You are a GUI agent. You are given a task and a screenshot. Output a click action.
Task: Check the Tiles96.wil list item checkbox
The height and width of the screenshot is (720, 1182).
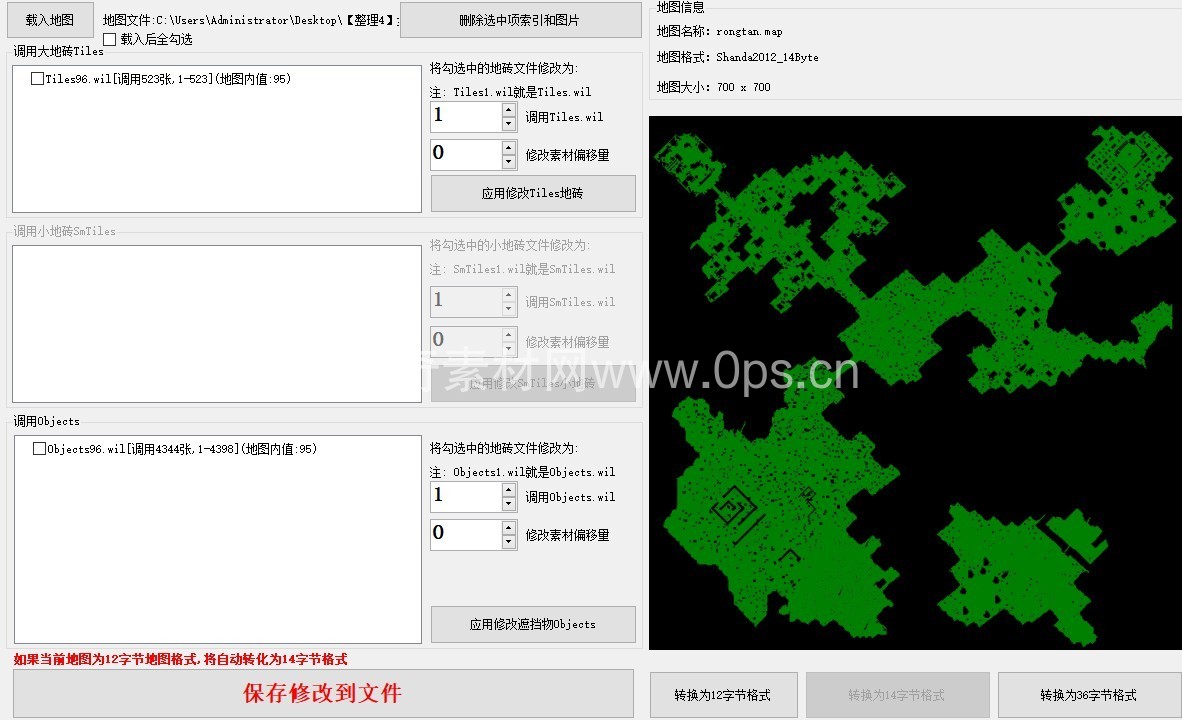(x=37, y=79)
